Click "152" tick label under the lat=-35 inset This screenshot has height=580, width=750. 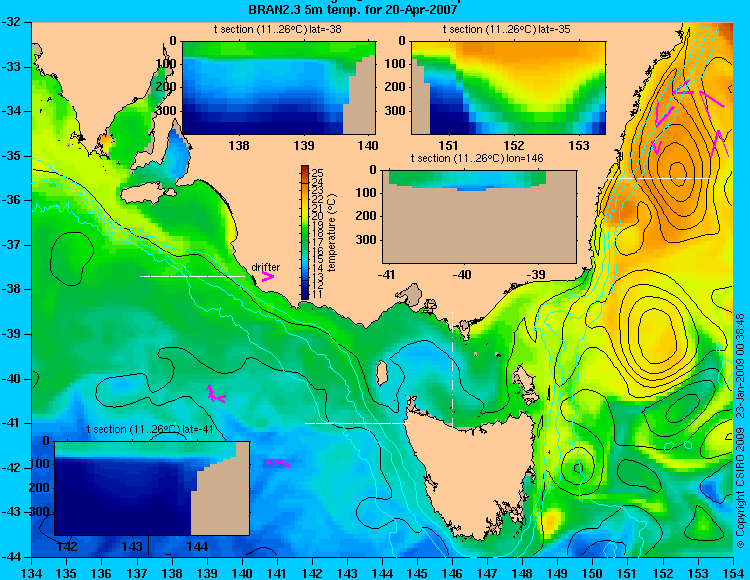[514, 145]
